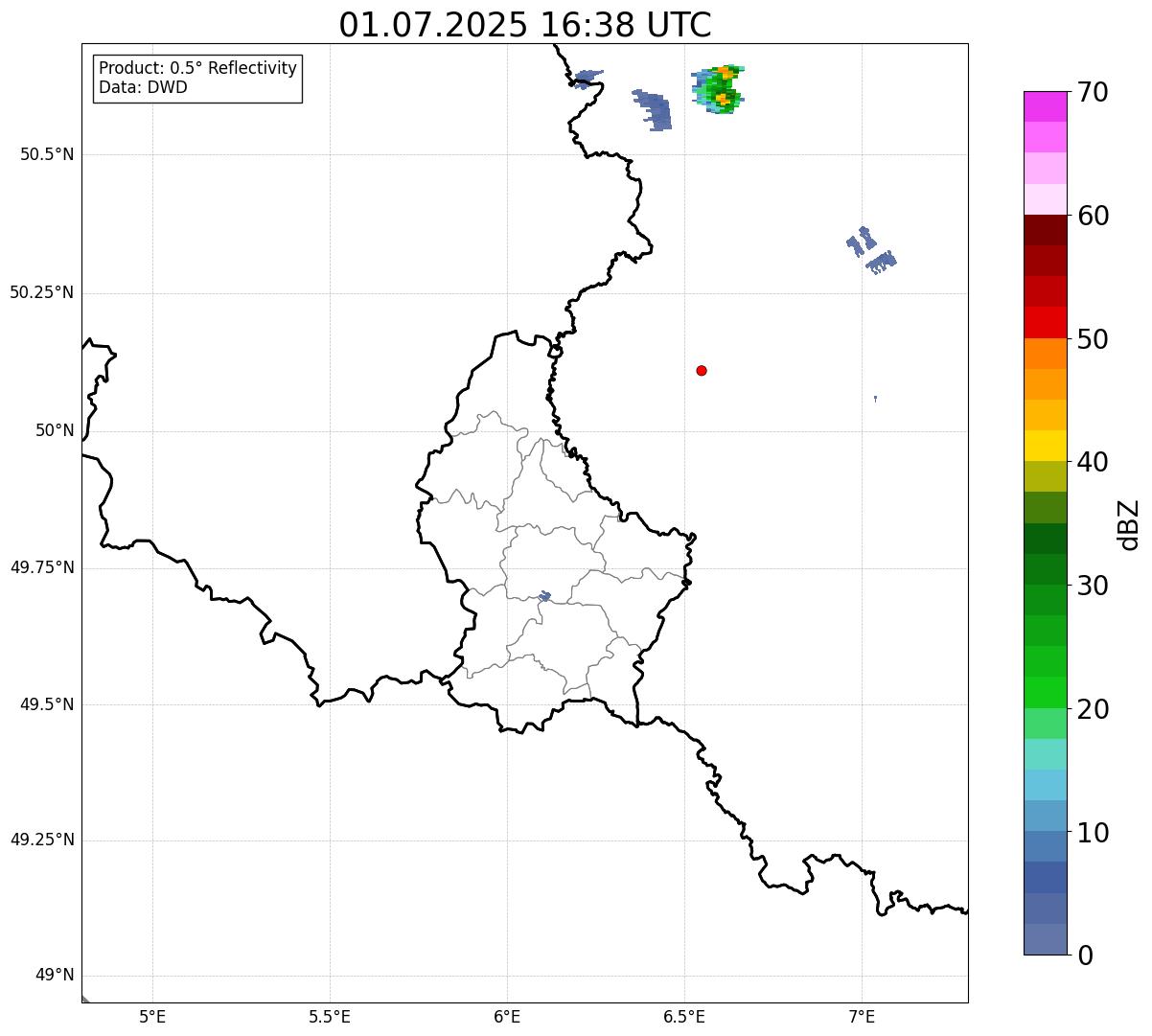1152x1036 pixels.
Task: Select the bright green 20 dBZ color band
Action: pos(1045,692)
